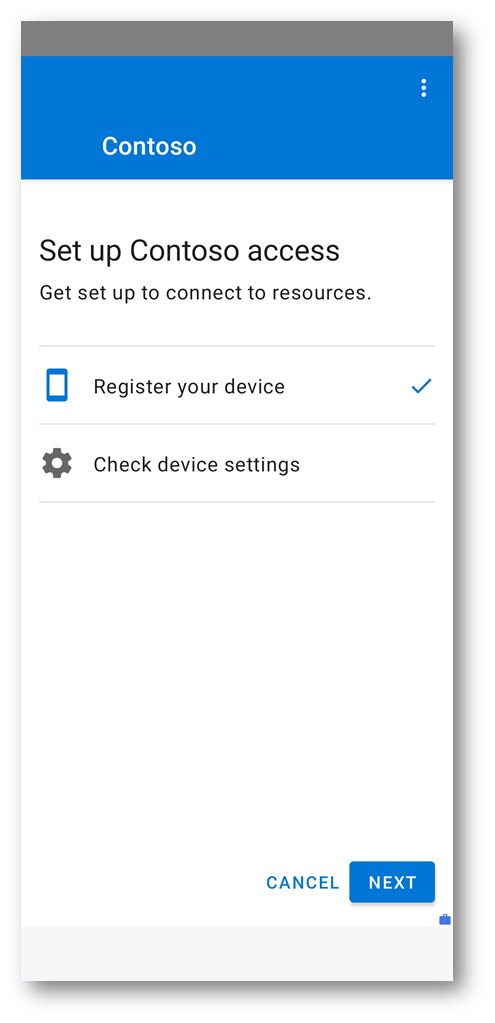The image size is (495, 1023).
Task: Click the blue phone device icon
Action: click(57, 385)
